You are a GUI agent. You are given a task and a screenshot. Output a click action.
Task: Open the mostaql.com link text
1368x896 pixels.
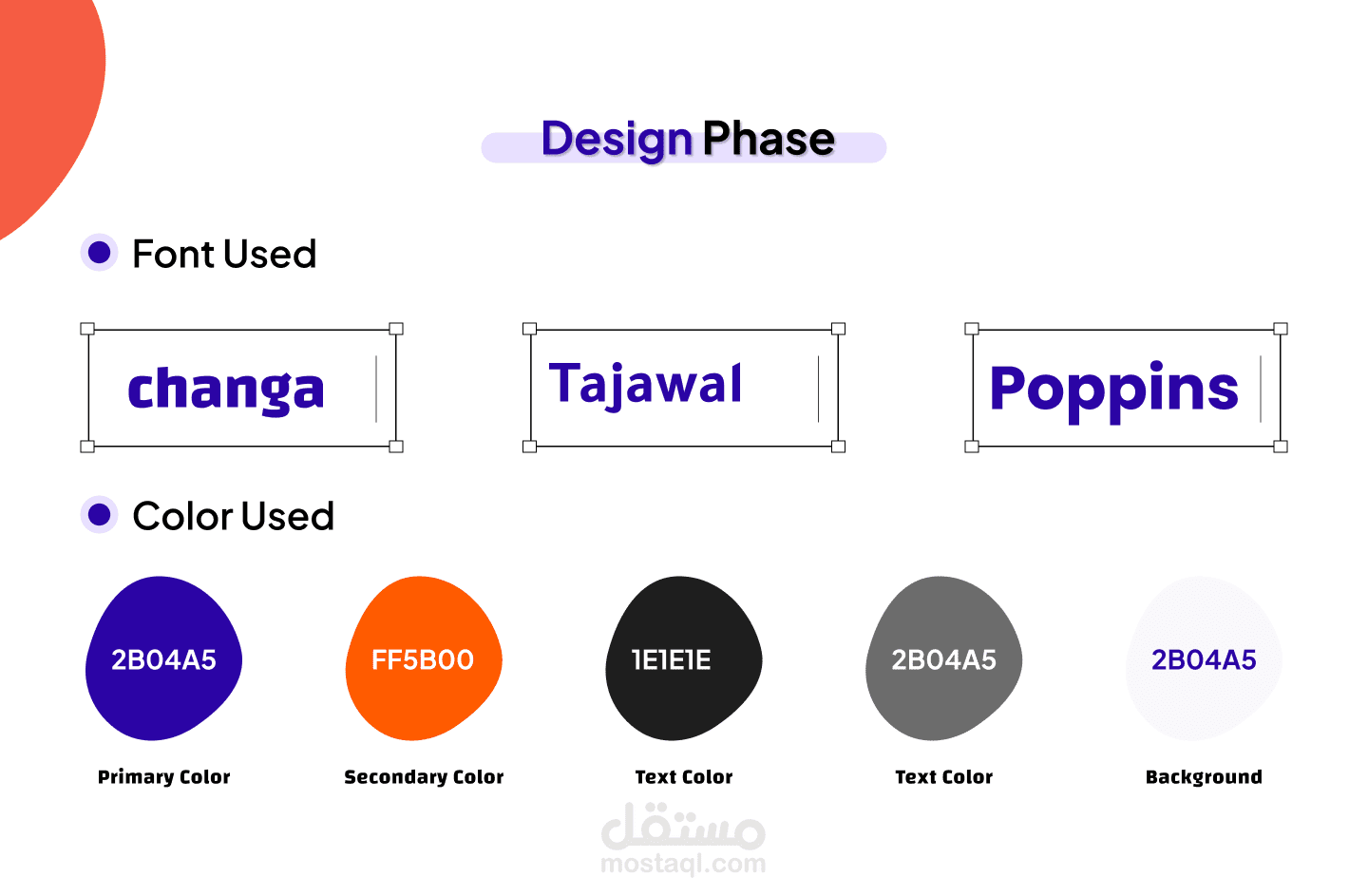[x=683, y=864]
